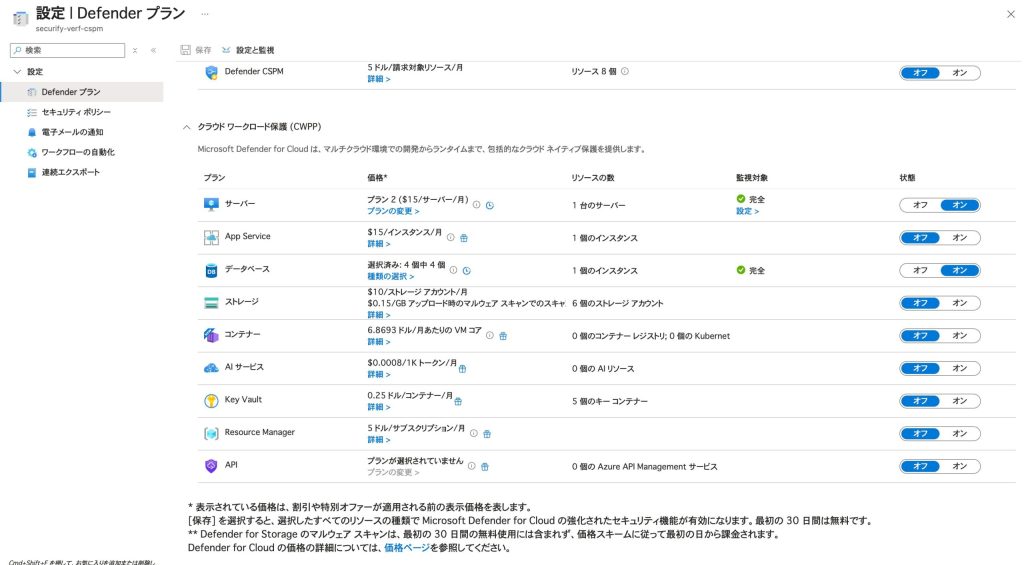The height and width of the screenshot is (565, 1024).
Task: Click the gift icon in the コンテナー row
Action: pos(503,336)
